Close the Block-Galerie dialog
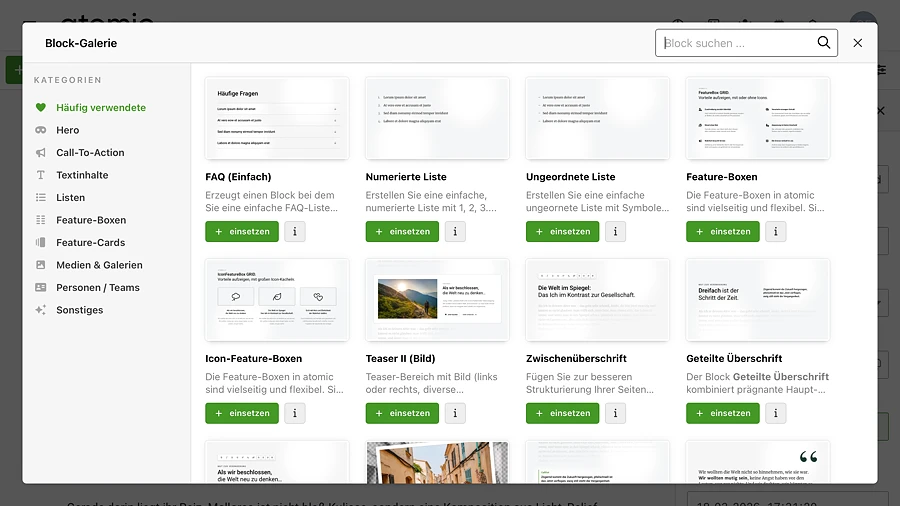 857,43
